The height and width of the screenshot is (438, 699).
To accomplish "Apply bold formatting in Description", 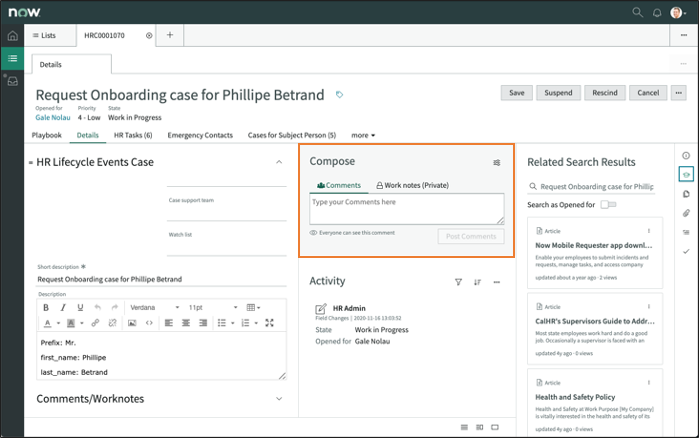I will click(x=45, y=307).
